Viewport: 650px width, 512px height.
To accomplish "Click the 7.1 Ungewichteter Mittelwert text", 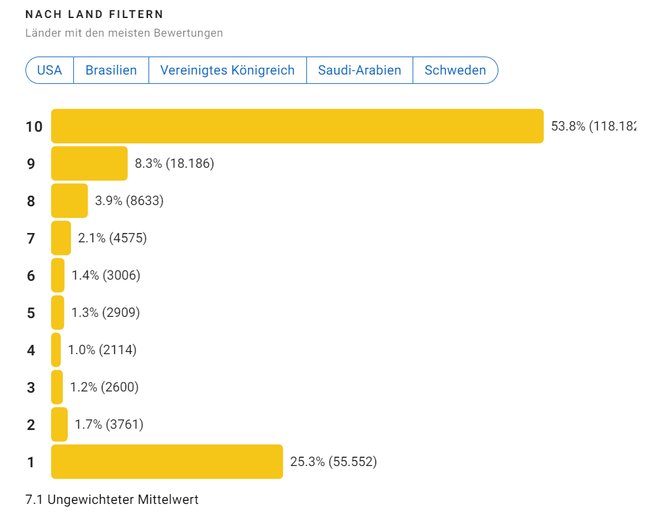I will 112,498.
